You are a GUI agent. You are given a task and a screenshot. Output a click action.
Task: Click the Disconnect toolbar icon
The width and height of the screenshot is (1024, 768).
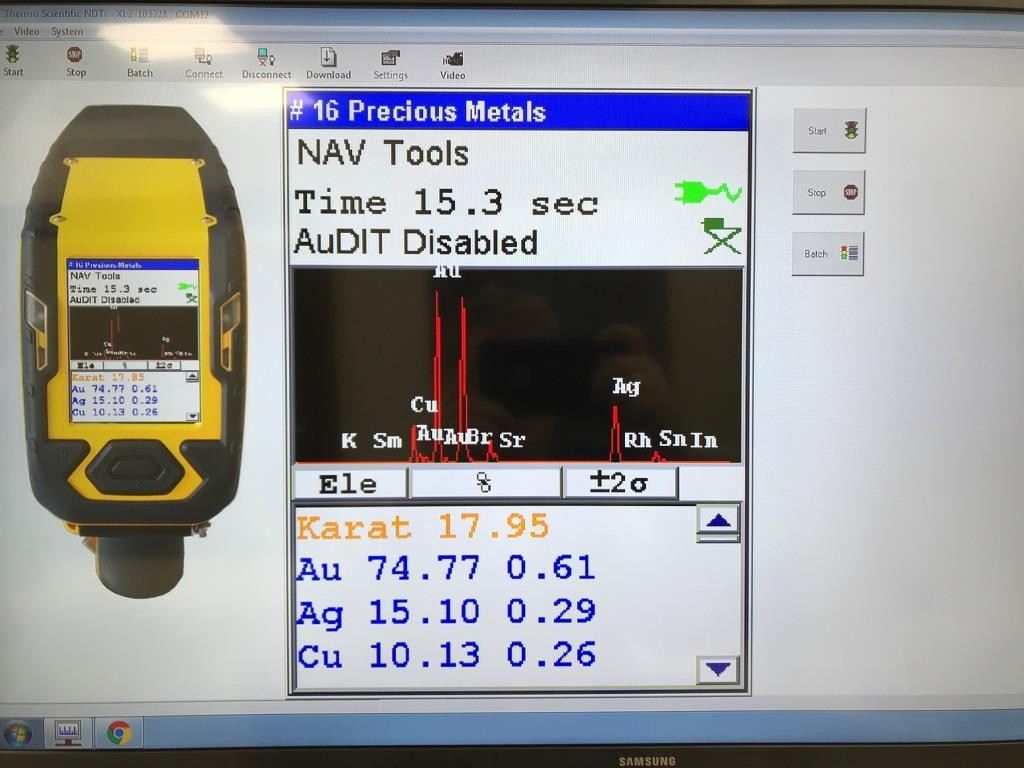(266, 64)
